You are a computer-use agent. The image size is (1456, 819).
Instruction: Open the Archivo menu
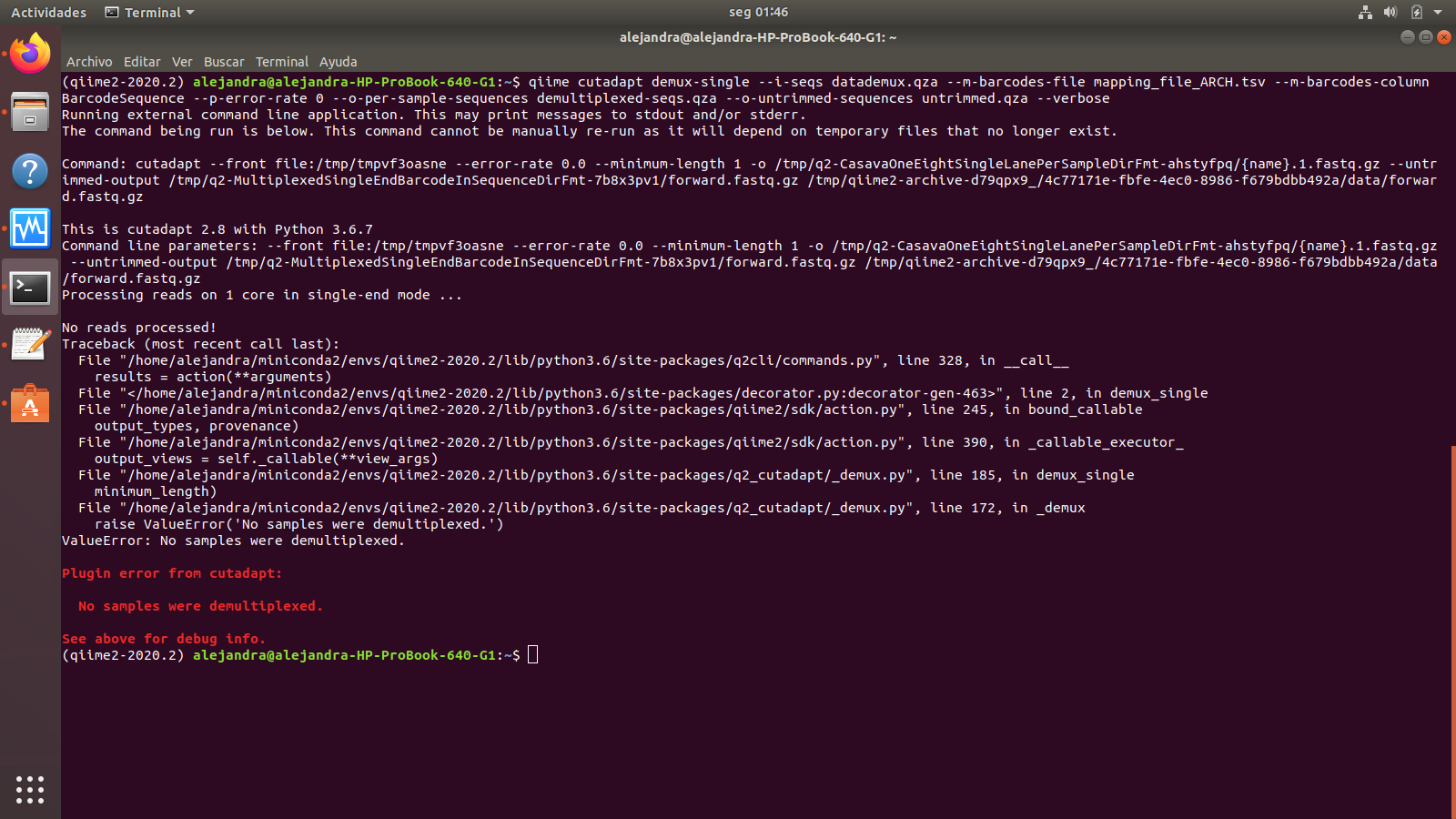coord(89,62)
